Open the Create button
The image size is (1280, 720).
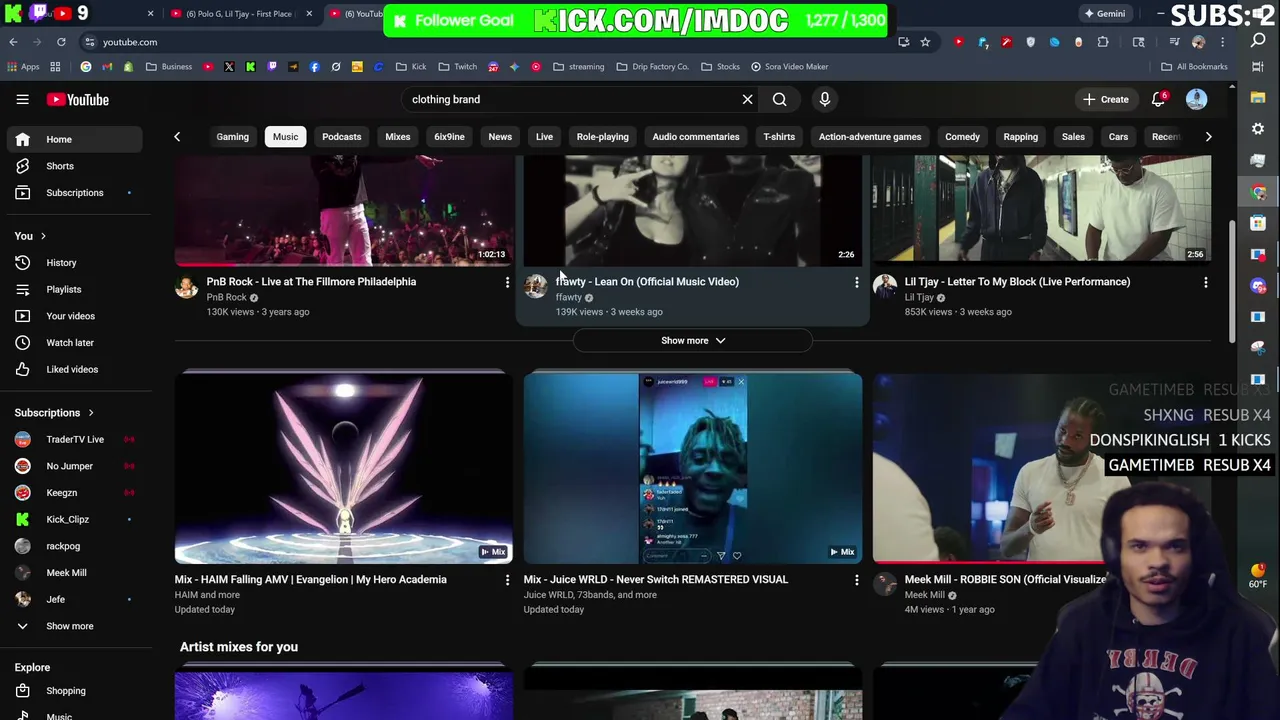click(1105, 99)
